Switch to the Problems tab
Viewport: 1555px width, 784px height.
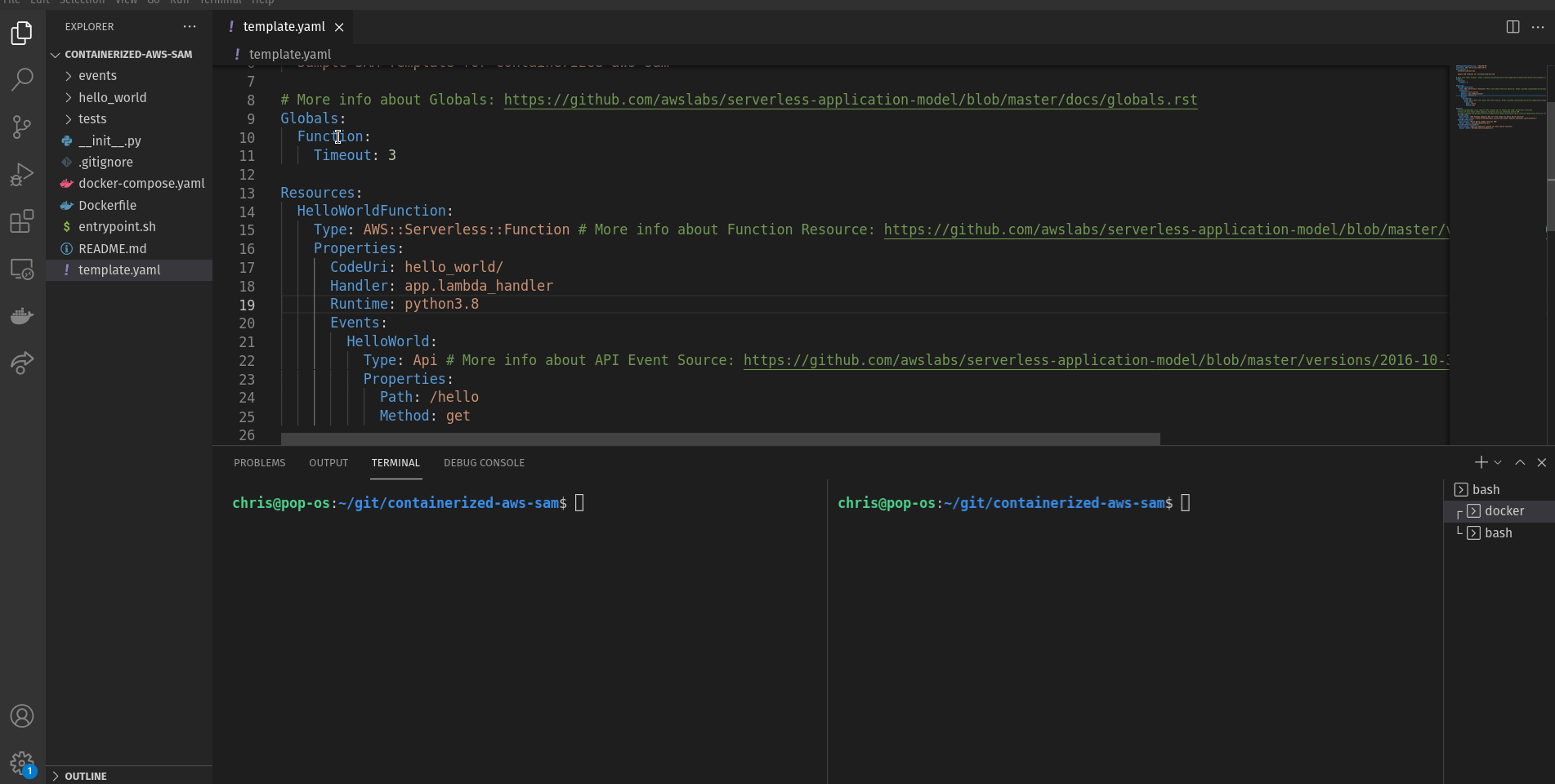pos(260,462)
